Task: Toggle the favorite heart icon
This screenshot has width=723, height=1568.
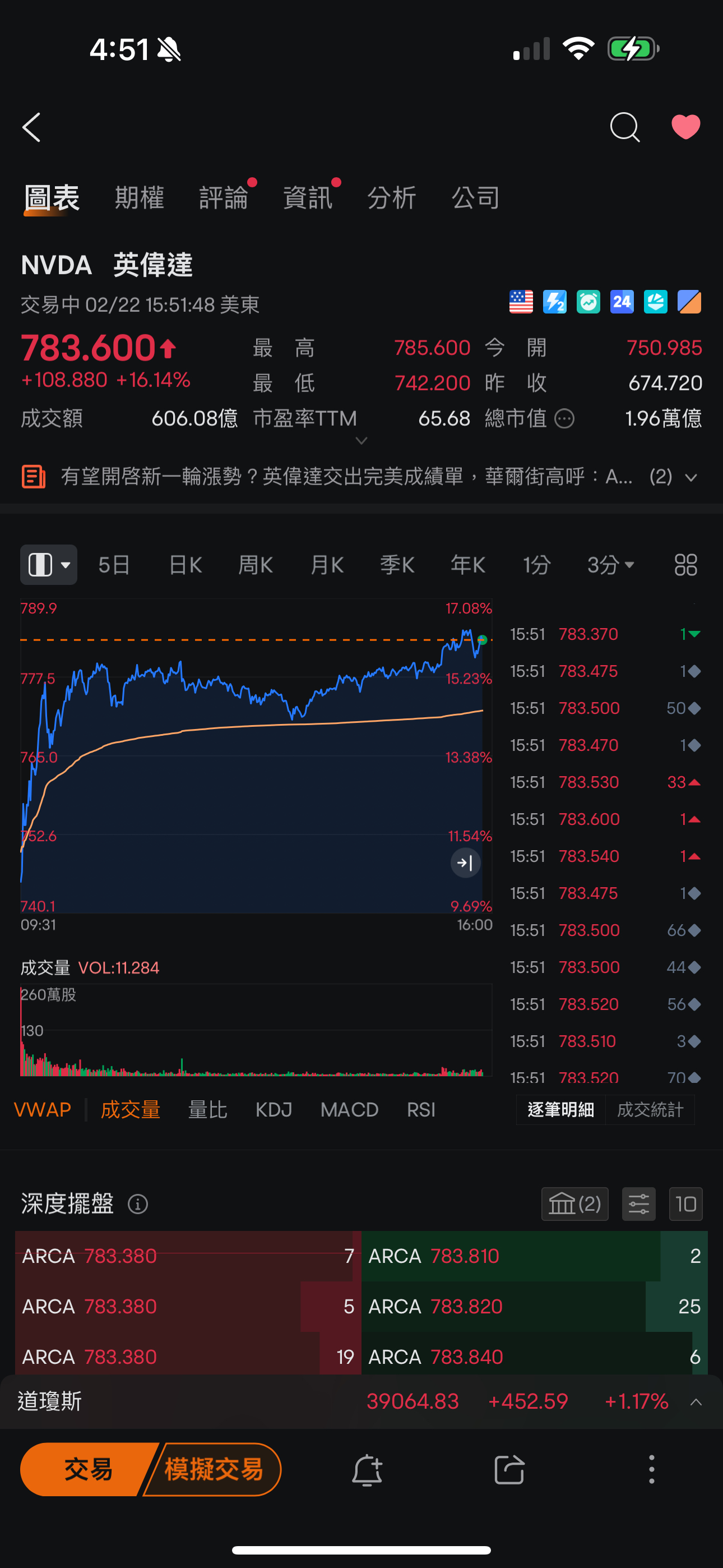Action: [x=686, y=127]
